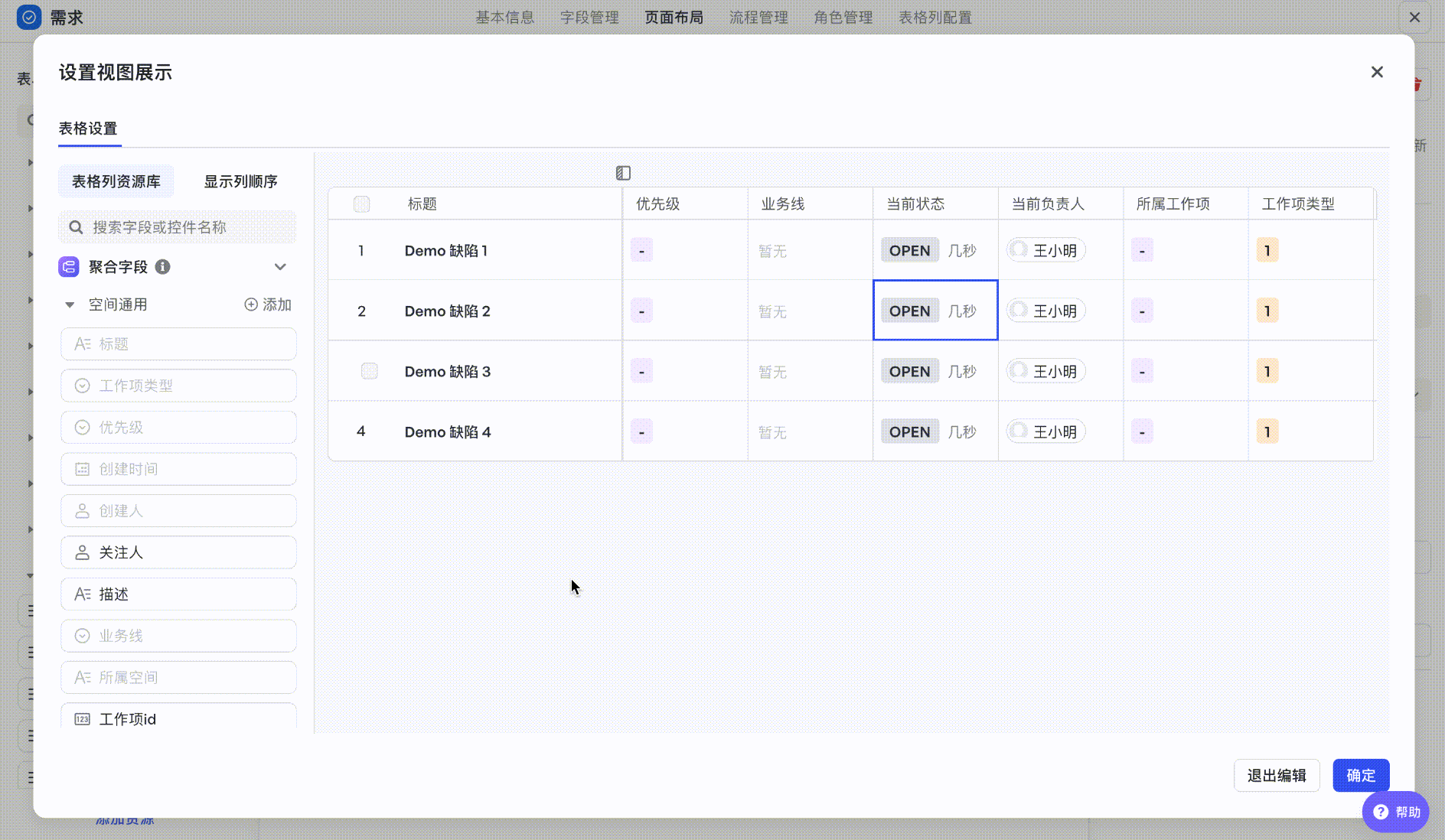
Task: Expand the 聚合字段 chevron dropdown
Action: pyautogui.click(x=280, y=267)
